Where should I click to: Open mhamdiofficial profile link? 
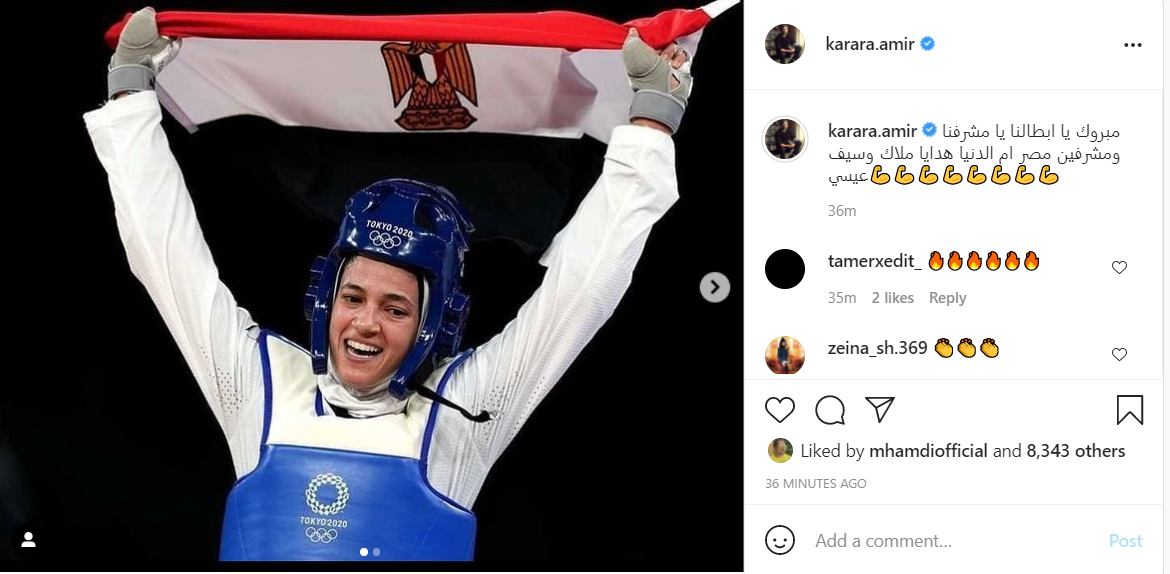coord(927,451)
